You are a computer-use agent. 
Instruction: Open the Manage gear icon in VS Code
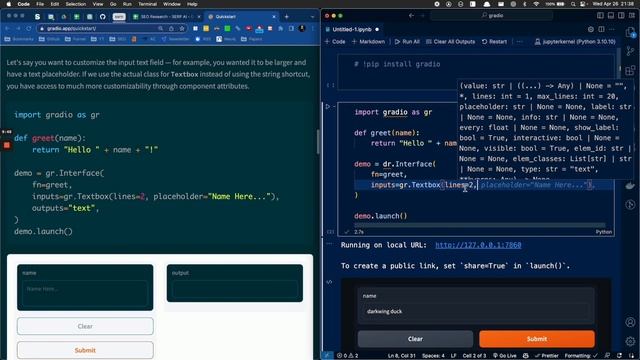[630, 341]
